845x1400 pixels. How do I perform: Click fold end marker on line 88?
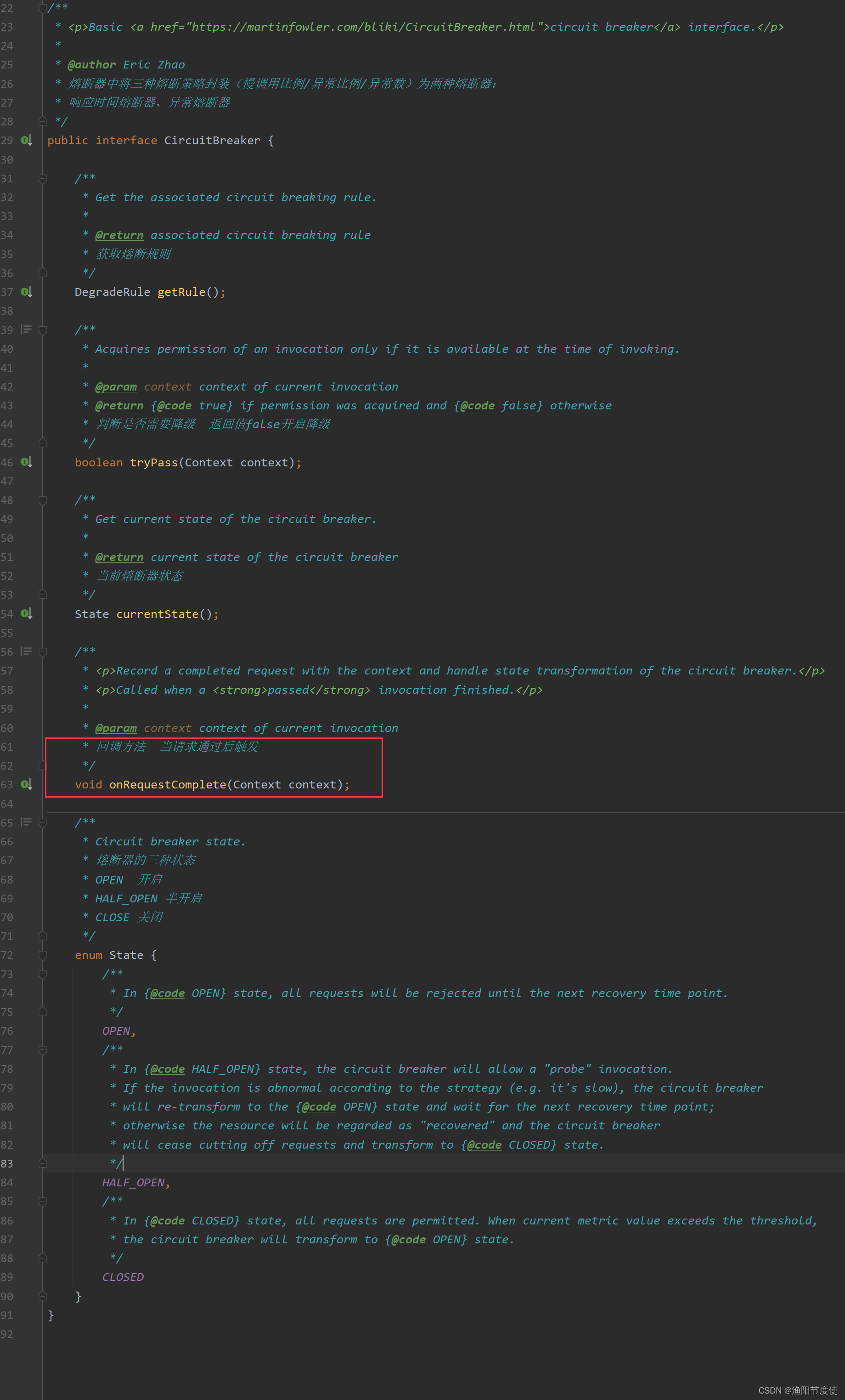tap(43, 1258)
